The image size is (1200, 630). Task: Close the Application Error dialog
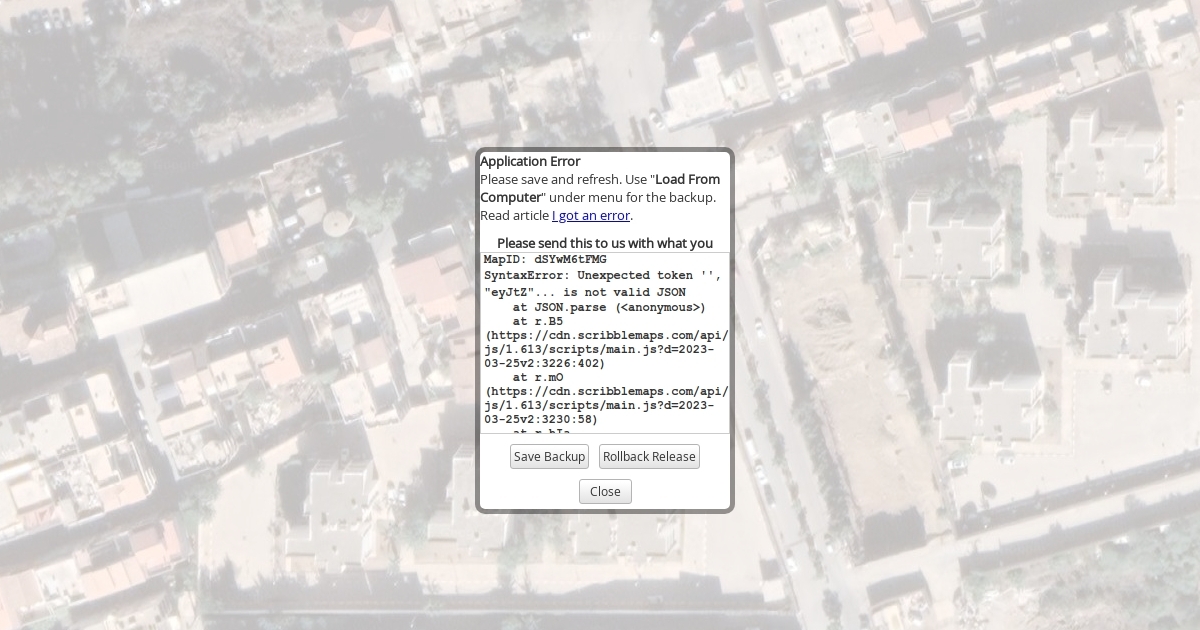tap(605, 492)
